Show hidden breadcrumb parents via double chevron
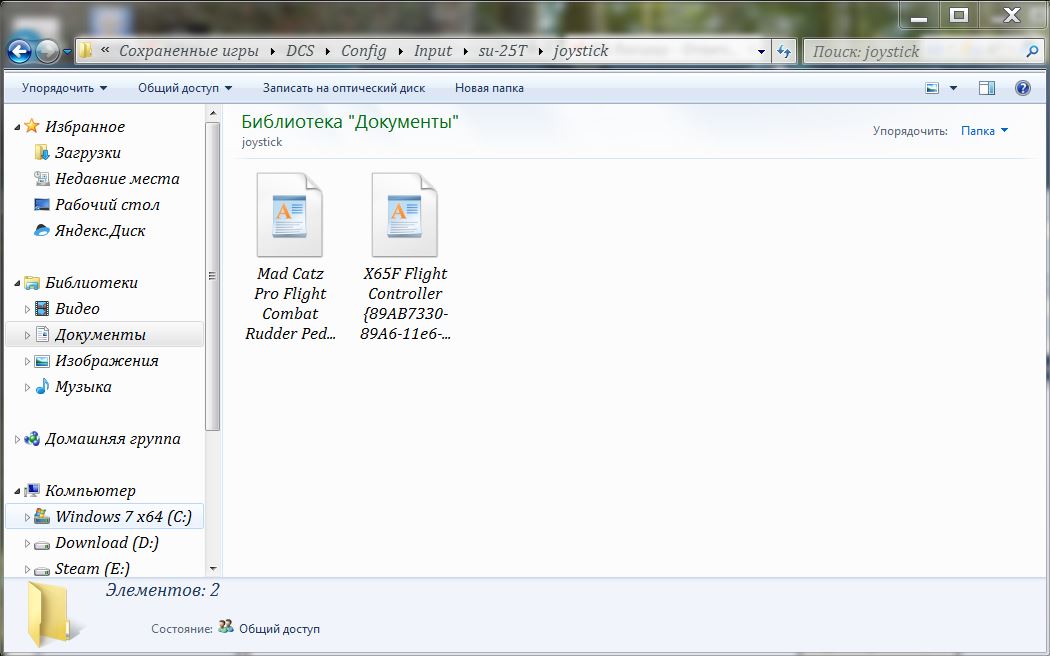 (105, 51)
